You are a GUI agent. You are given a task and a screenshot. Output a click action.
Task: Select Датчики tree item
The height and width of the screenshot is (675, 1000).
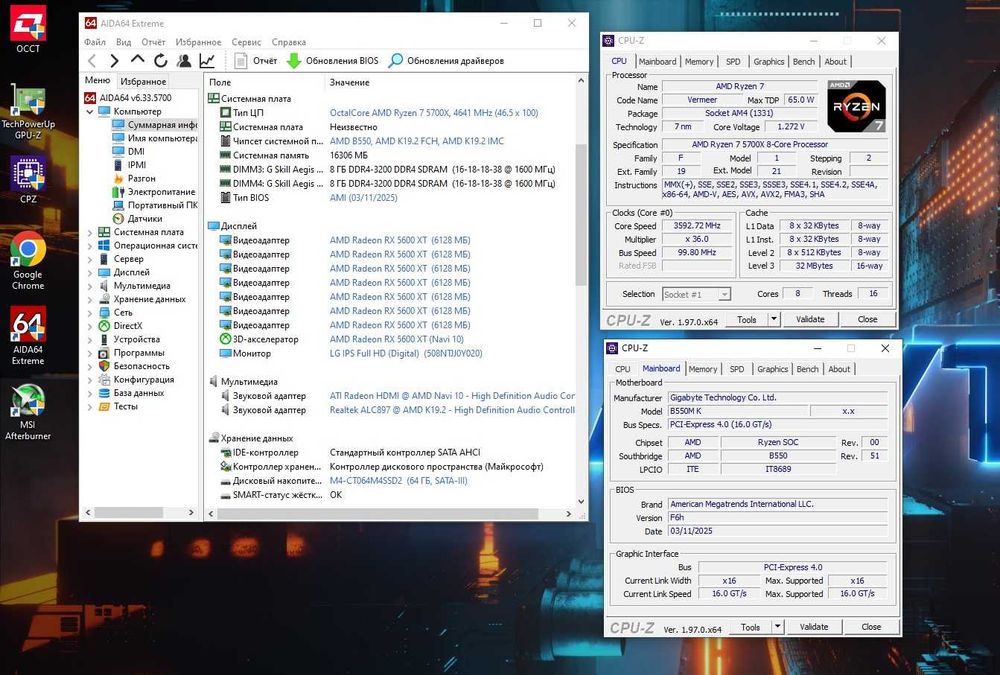tap(137, 218)
